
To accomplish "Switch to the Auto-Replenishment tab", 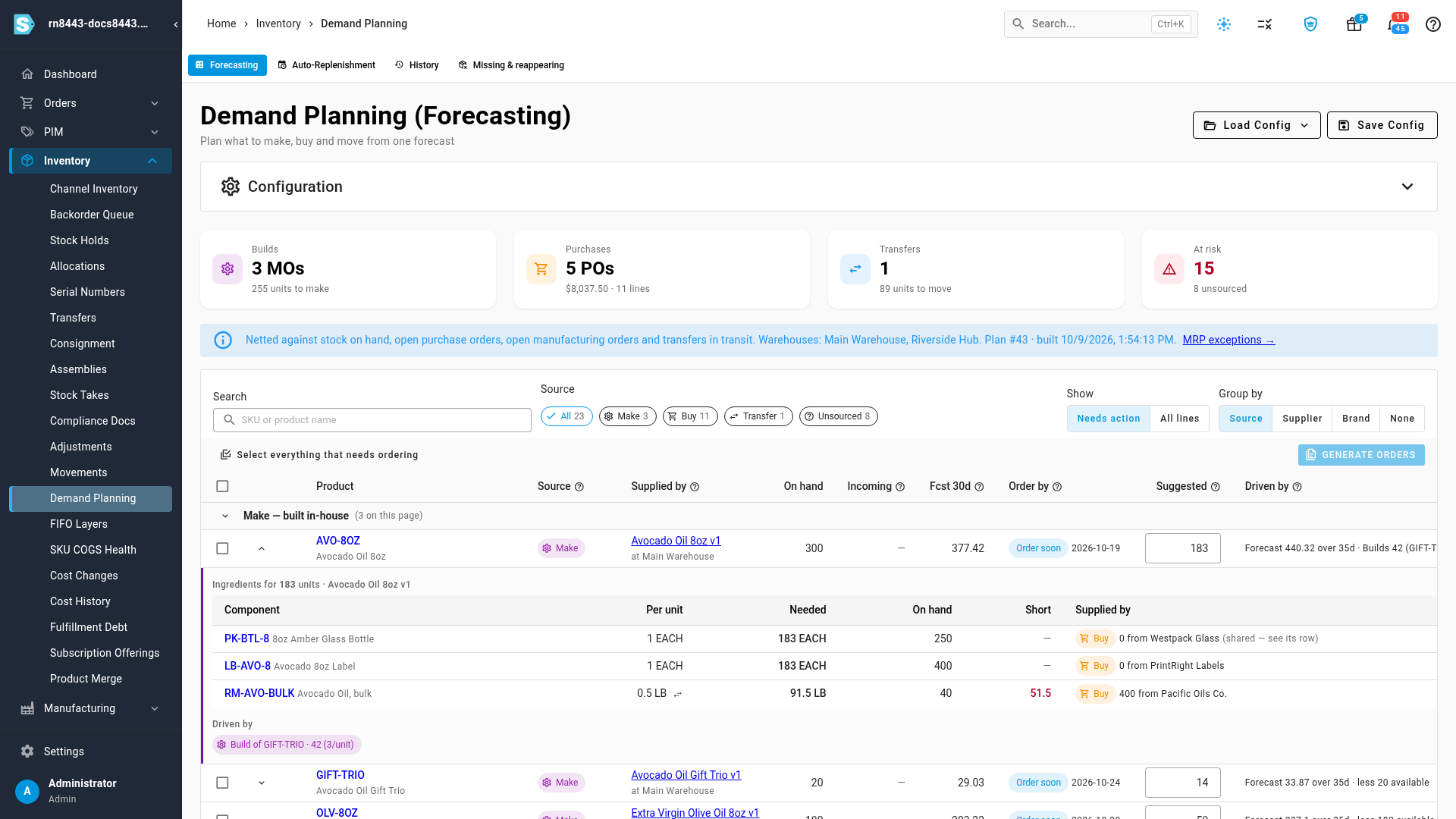I will 326,65.
